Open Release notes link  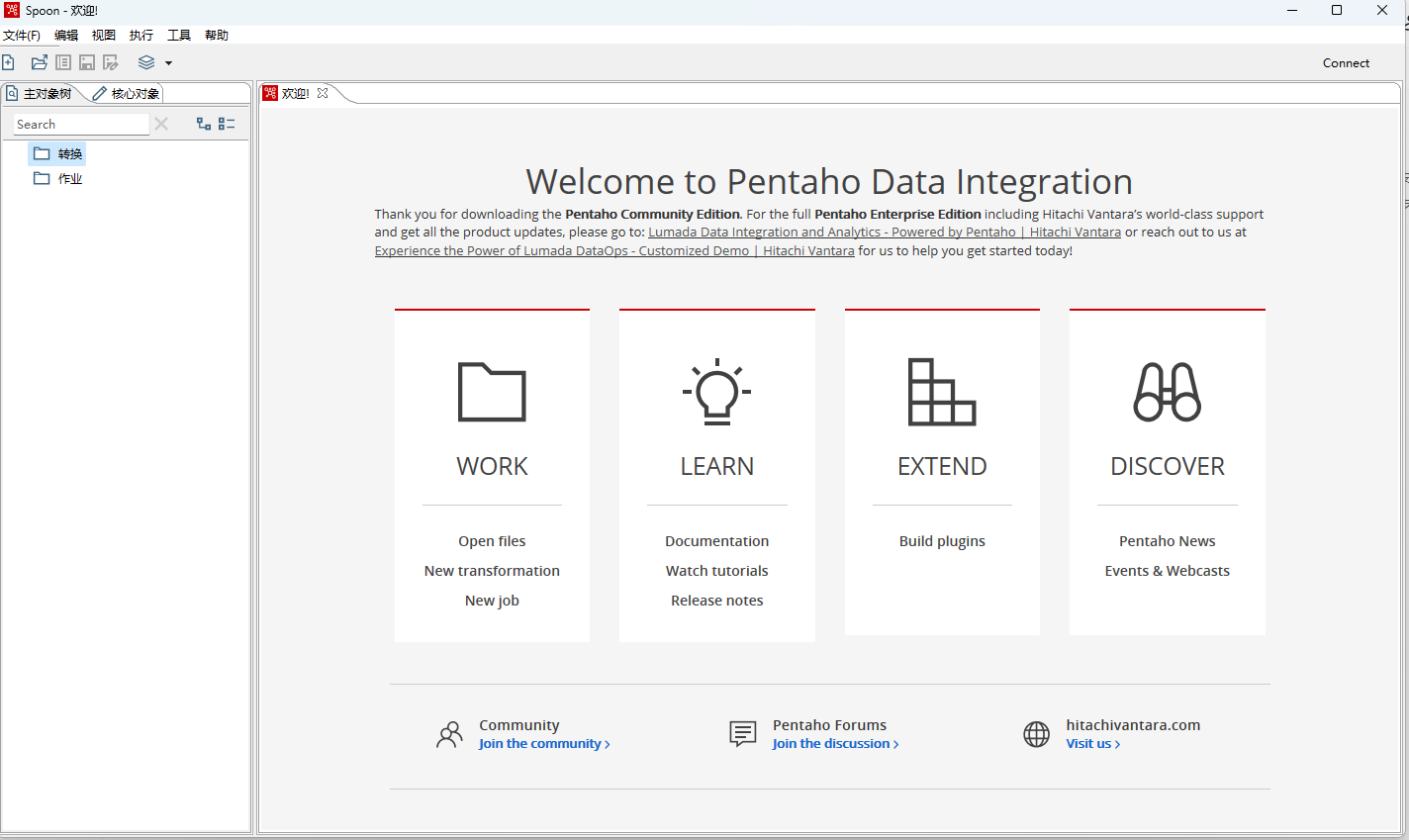click(x=717, y=601)
